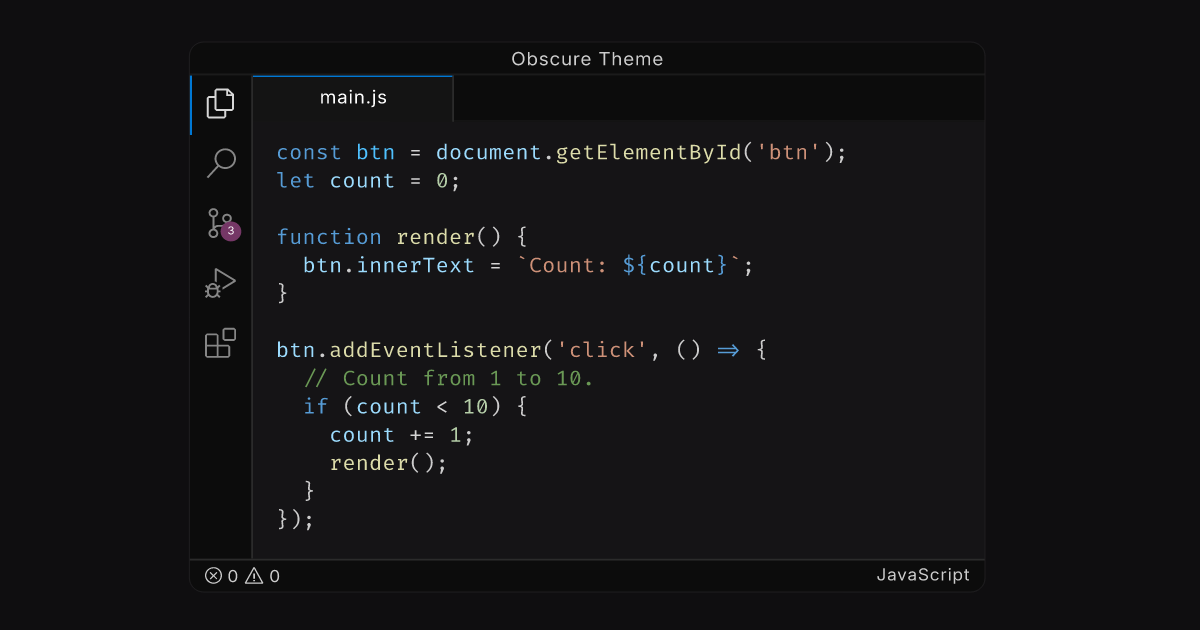Click the 'function' keyword
This screenshot has width=1200, height=630.
[329, 237]
